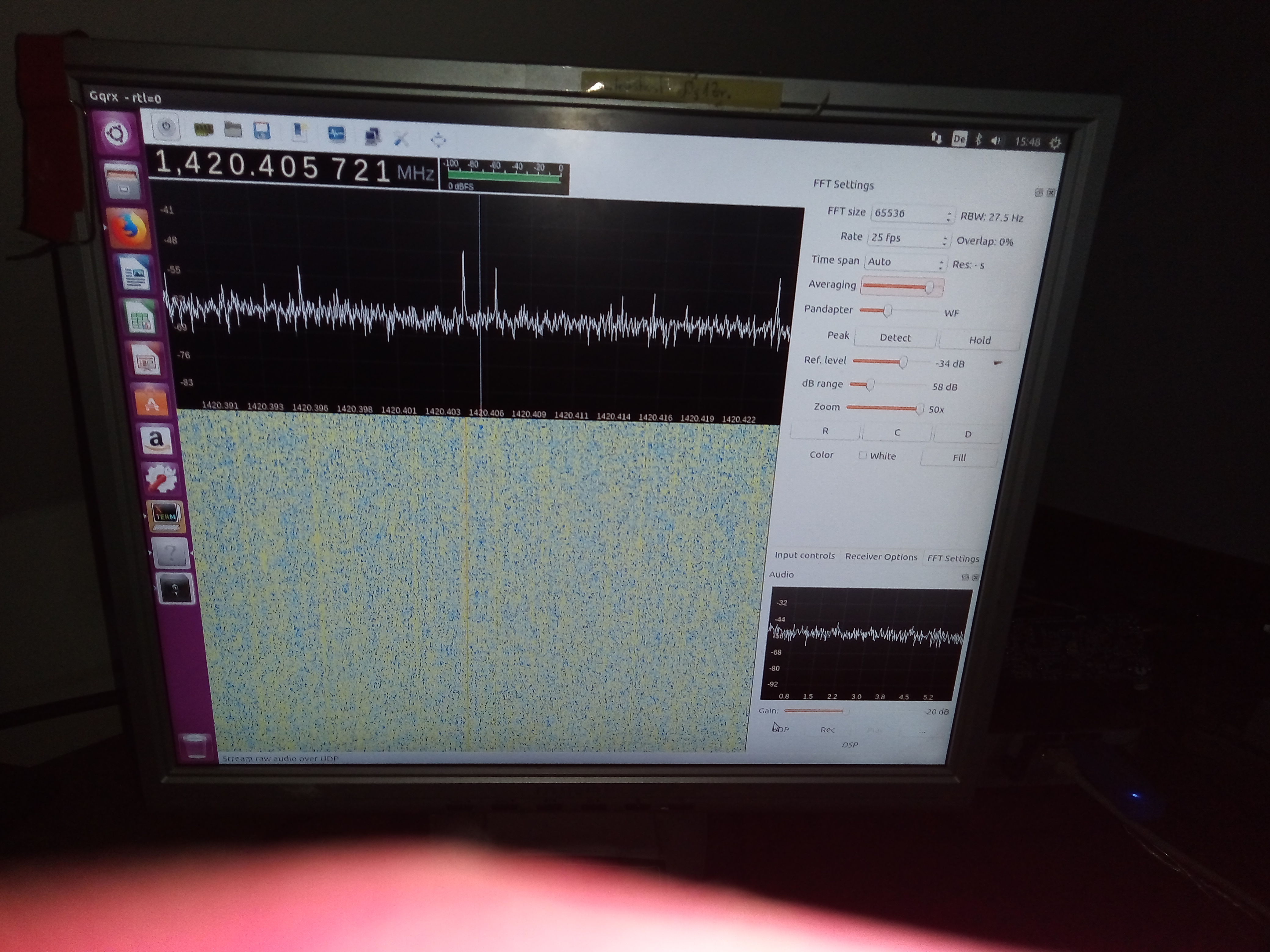The image size is (1270, 952).
Task: Toggle the DSP power button in toolbar
Action: (x=166, y=127)
